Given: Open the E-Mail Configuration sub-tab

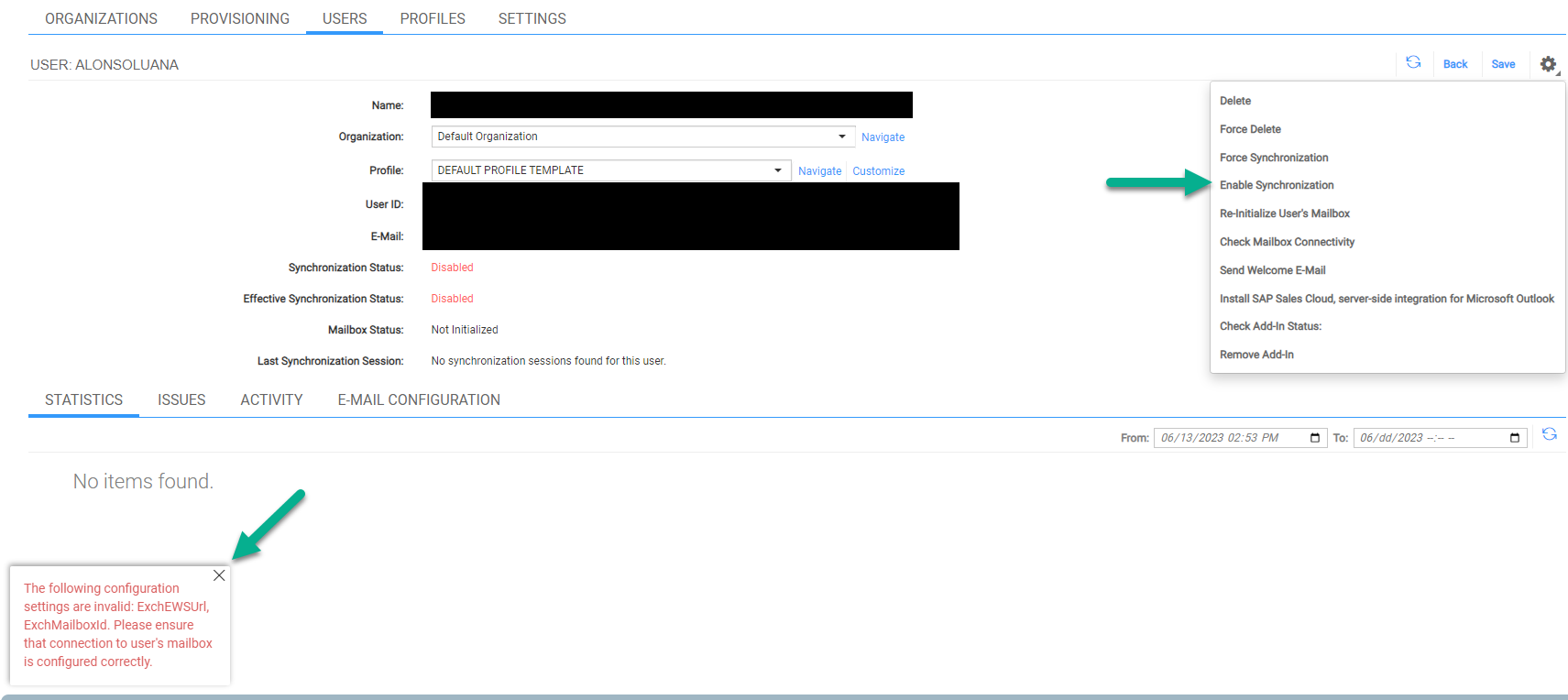Looking at the screenshot, I should point(419,400).
